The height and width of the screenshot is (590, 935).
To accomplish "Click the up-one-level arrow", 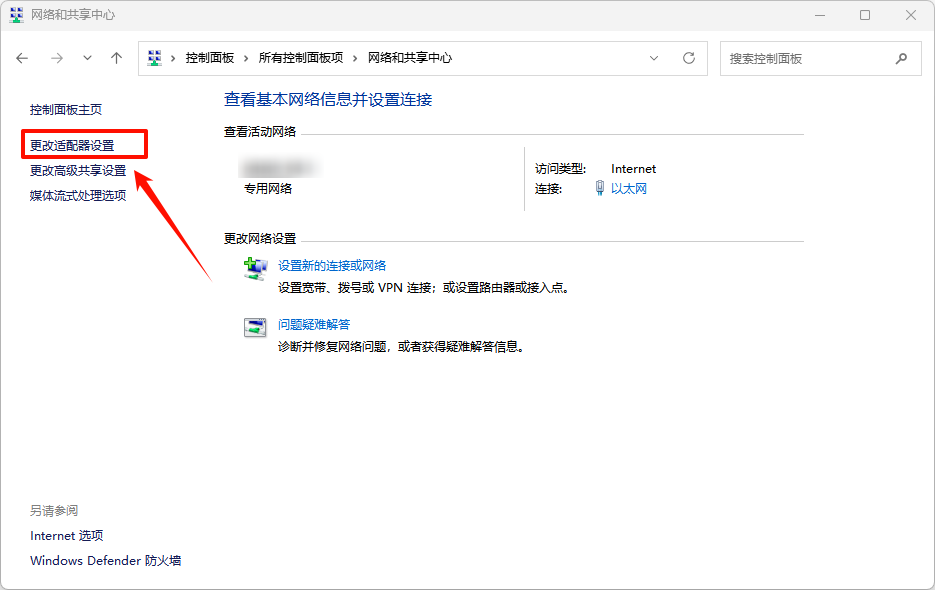I will [115, 58].
